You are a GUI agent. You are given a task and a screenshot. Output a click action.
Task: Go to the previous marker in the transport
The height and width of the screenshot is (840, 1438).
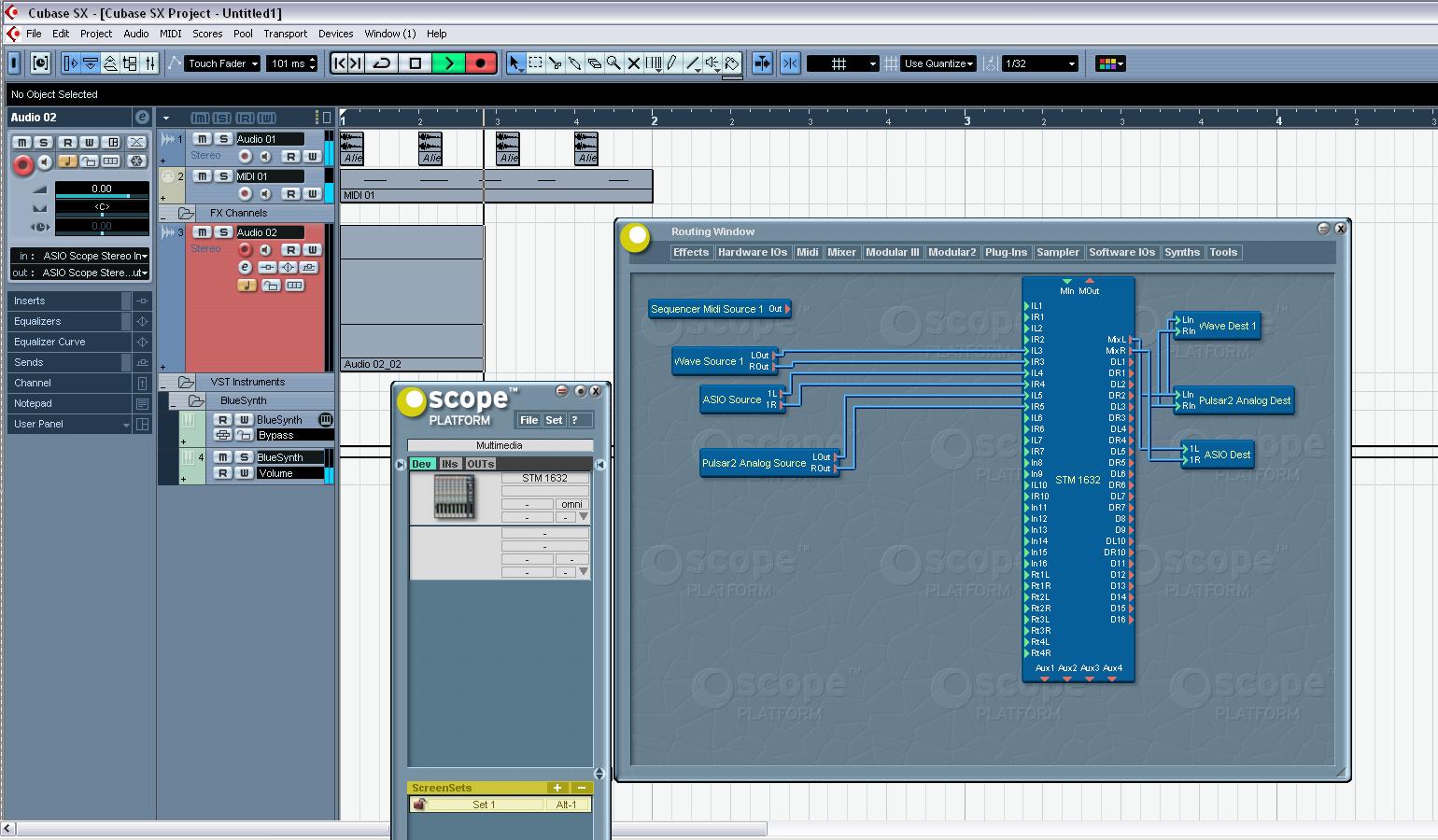pos(340,63)
